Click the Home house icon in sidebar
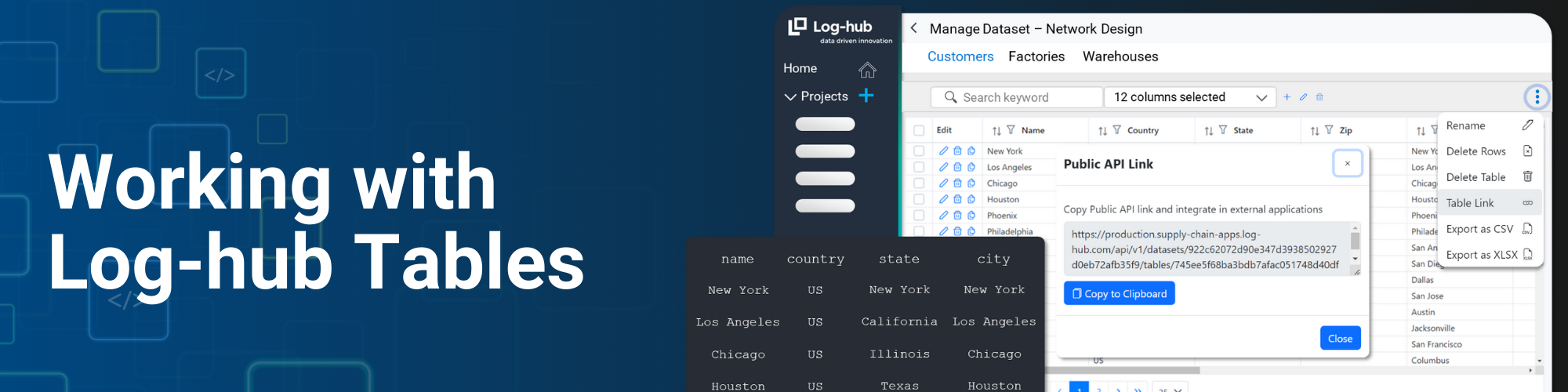This screenshot has width=1568, height=392. pyautogui.click(x=867, y=70)
